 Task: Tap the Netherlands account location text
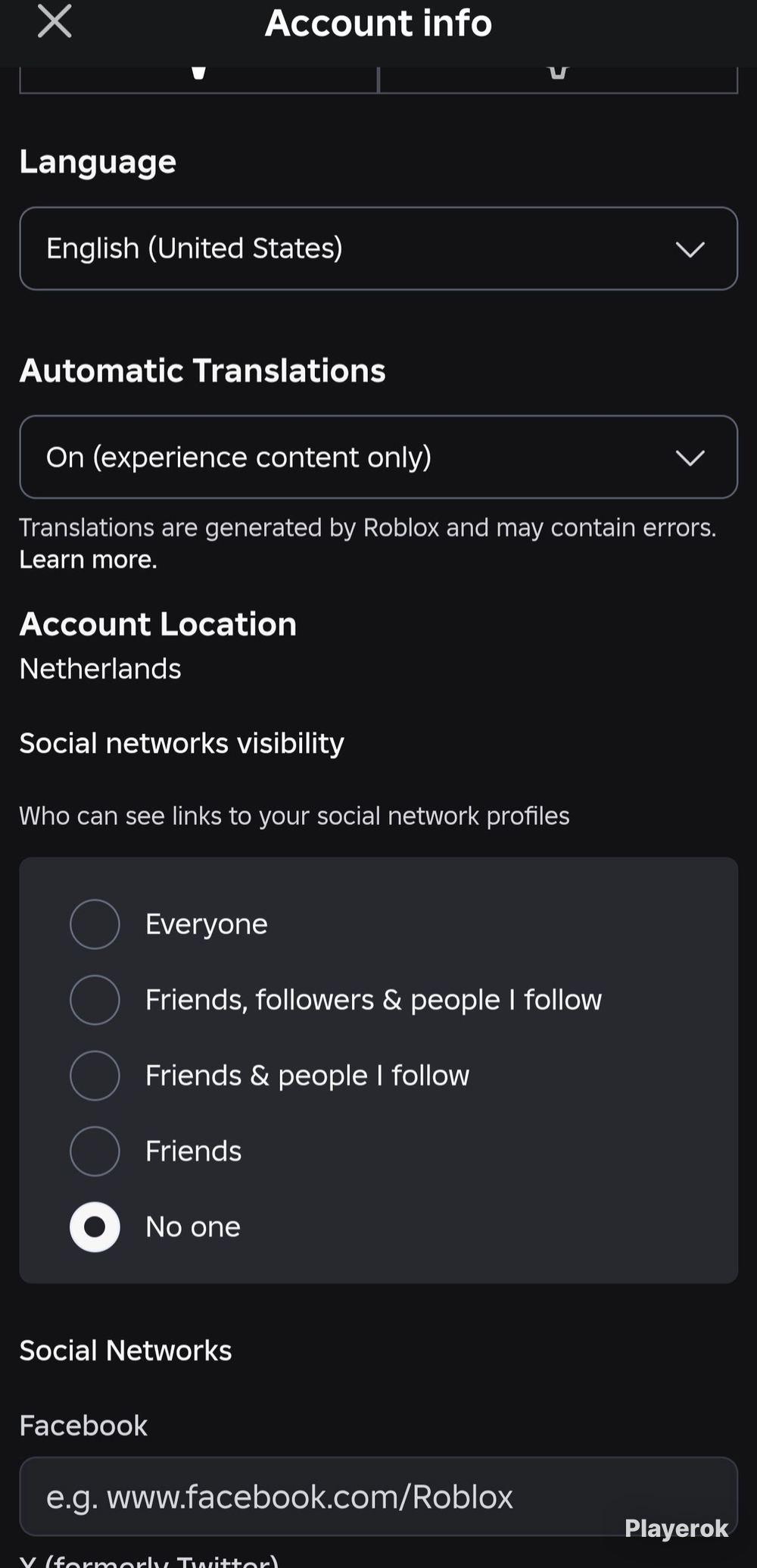tap(100, 669)
